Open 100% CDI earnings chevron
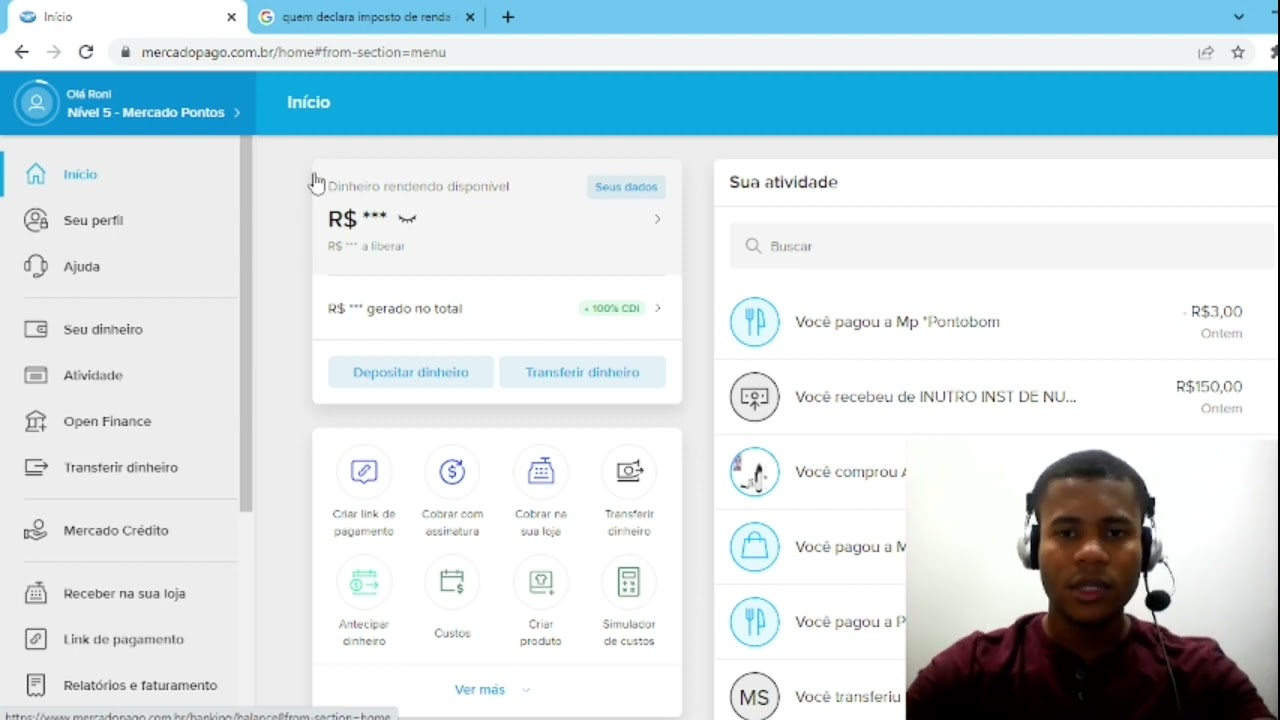 click(657, 308)
